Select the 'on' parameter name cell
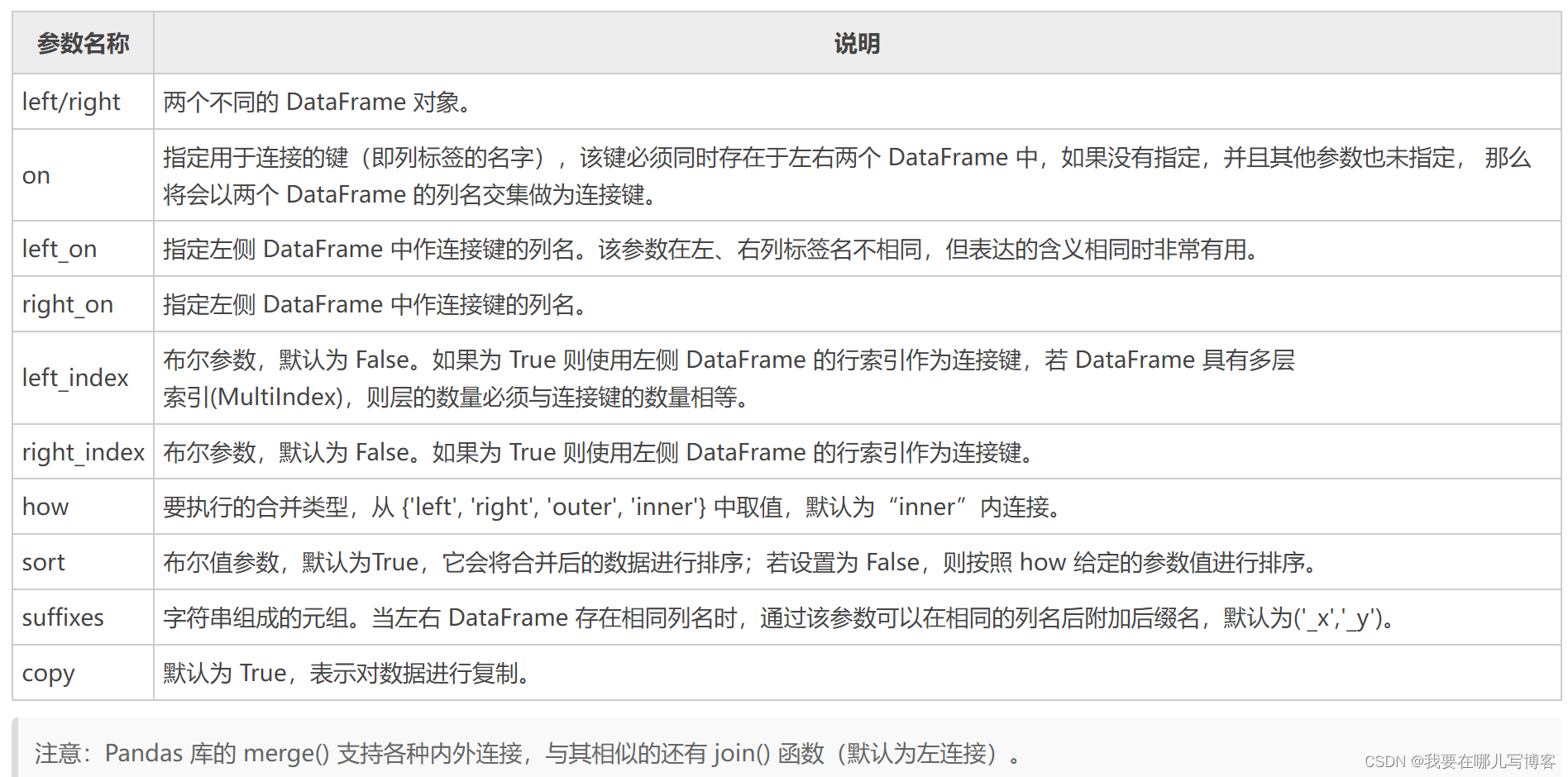Viewport: 1568px width, 777px height. click(83, 175)
